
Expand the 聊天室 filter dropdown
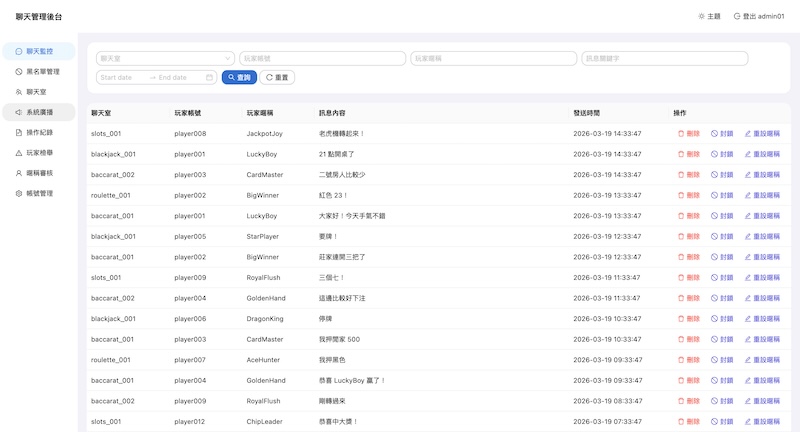[165, 58]
